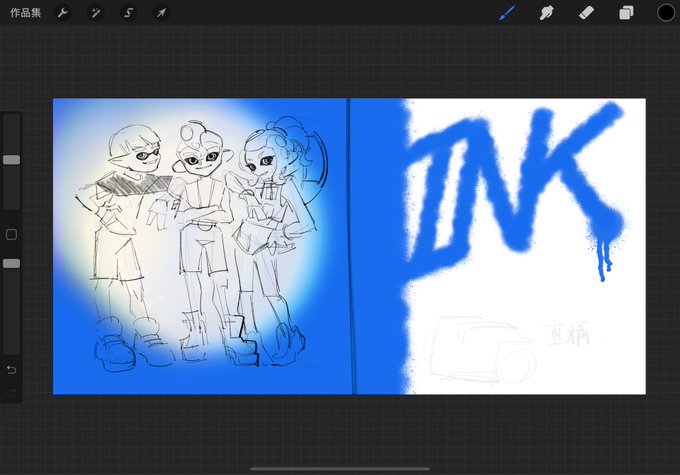680x475 pixels.
Task: Click the left character sketch on canvas
Action: click(x=124, y=247)
